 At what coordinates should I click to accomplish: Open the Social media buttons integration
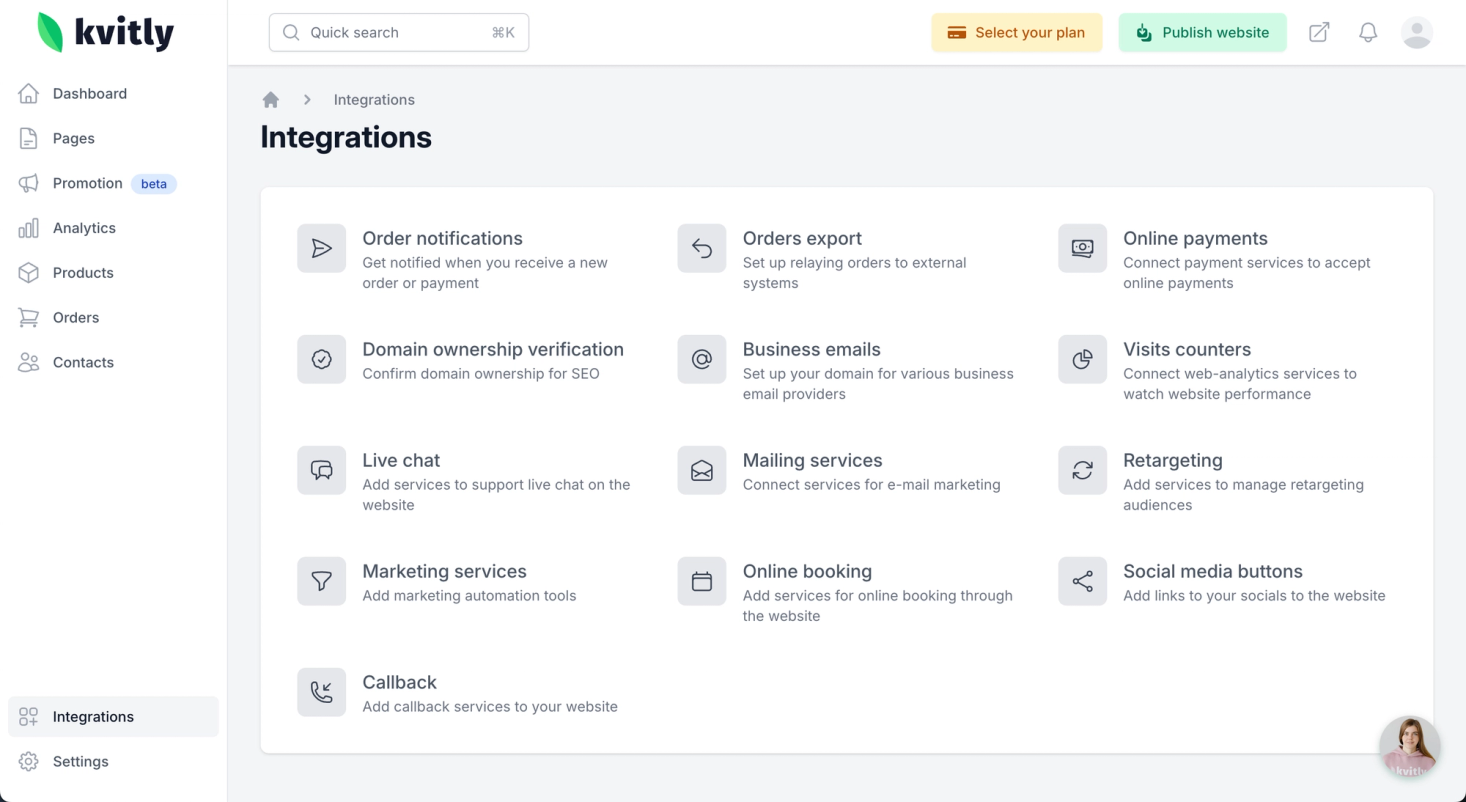tap(1212, 572)
